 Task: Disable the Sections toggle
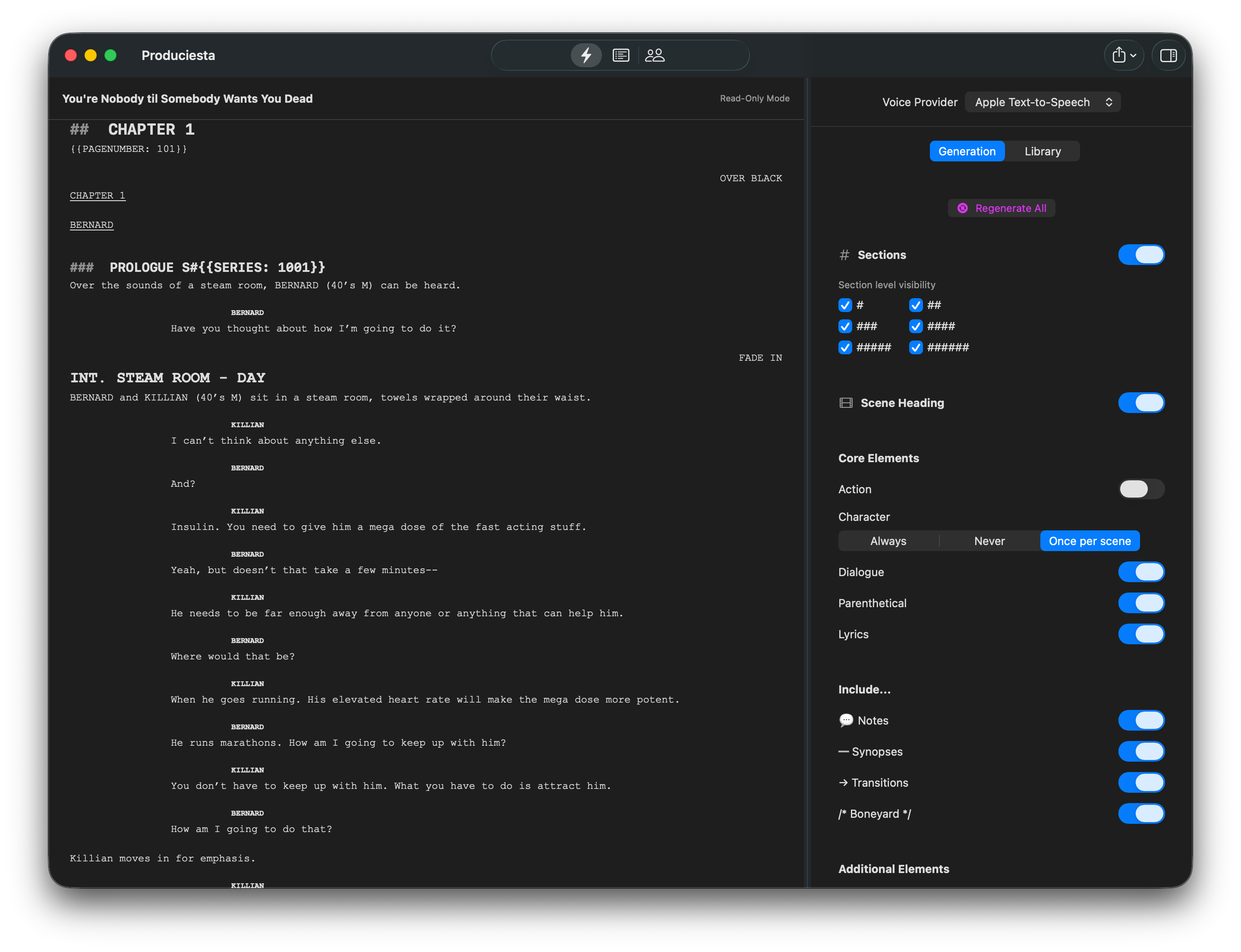click(1141, 255)
